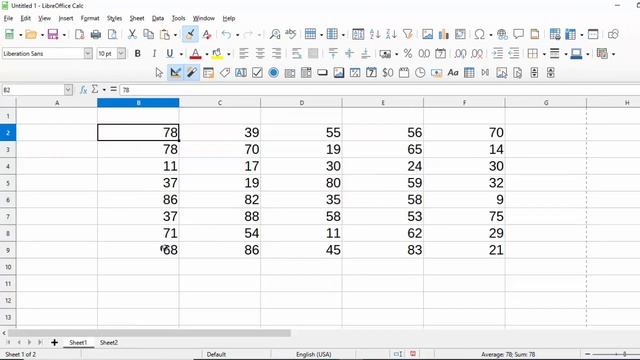Open the Format menu
The height and width of the screenshot is (360, 640).
(90, 18)
